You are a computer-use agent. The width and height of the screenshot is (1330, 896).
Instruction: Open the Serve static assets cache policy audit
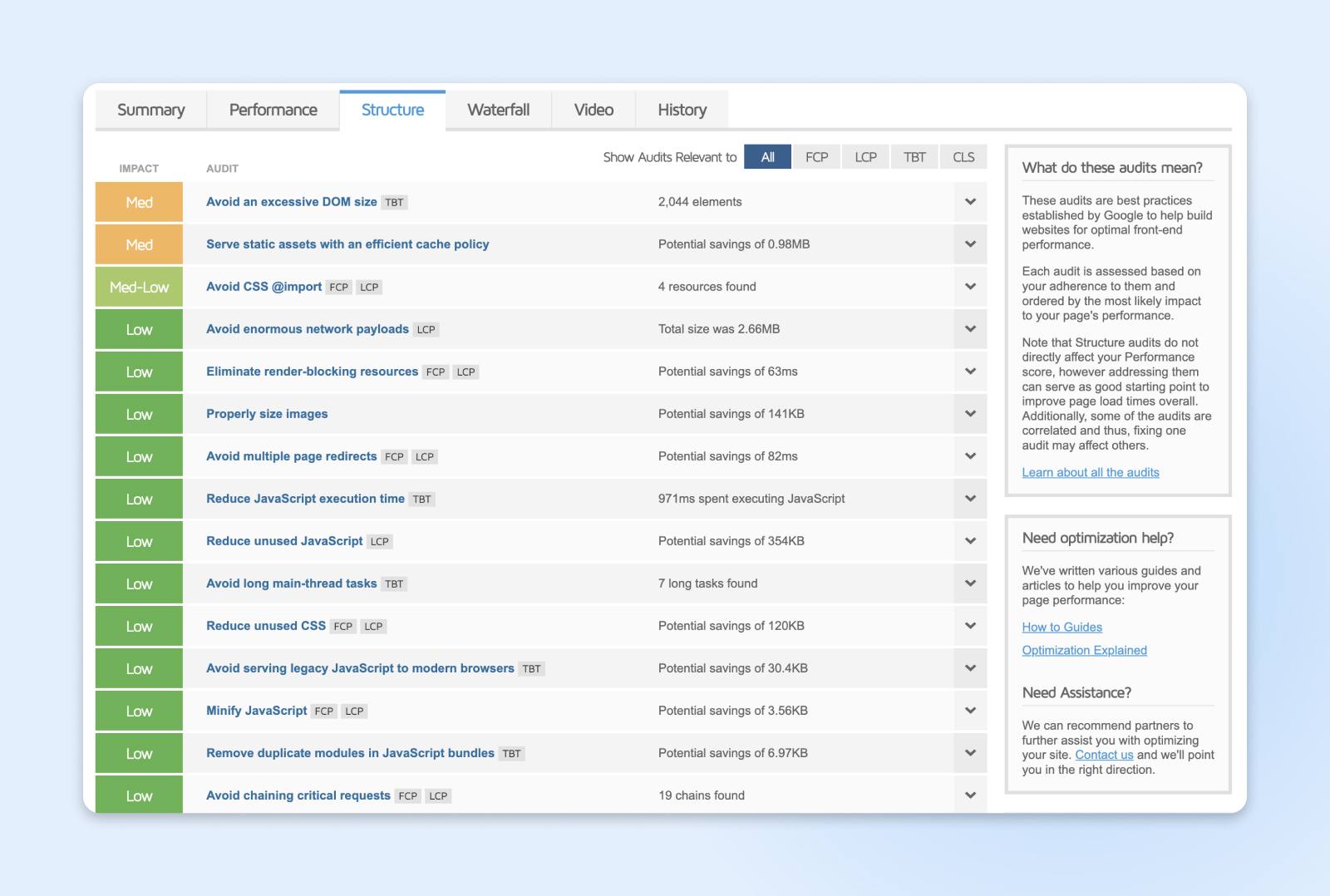tap(347, 244)
